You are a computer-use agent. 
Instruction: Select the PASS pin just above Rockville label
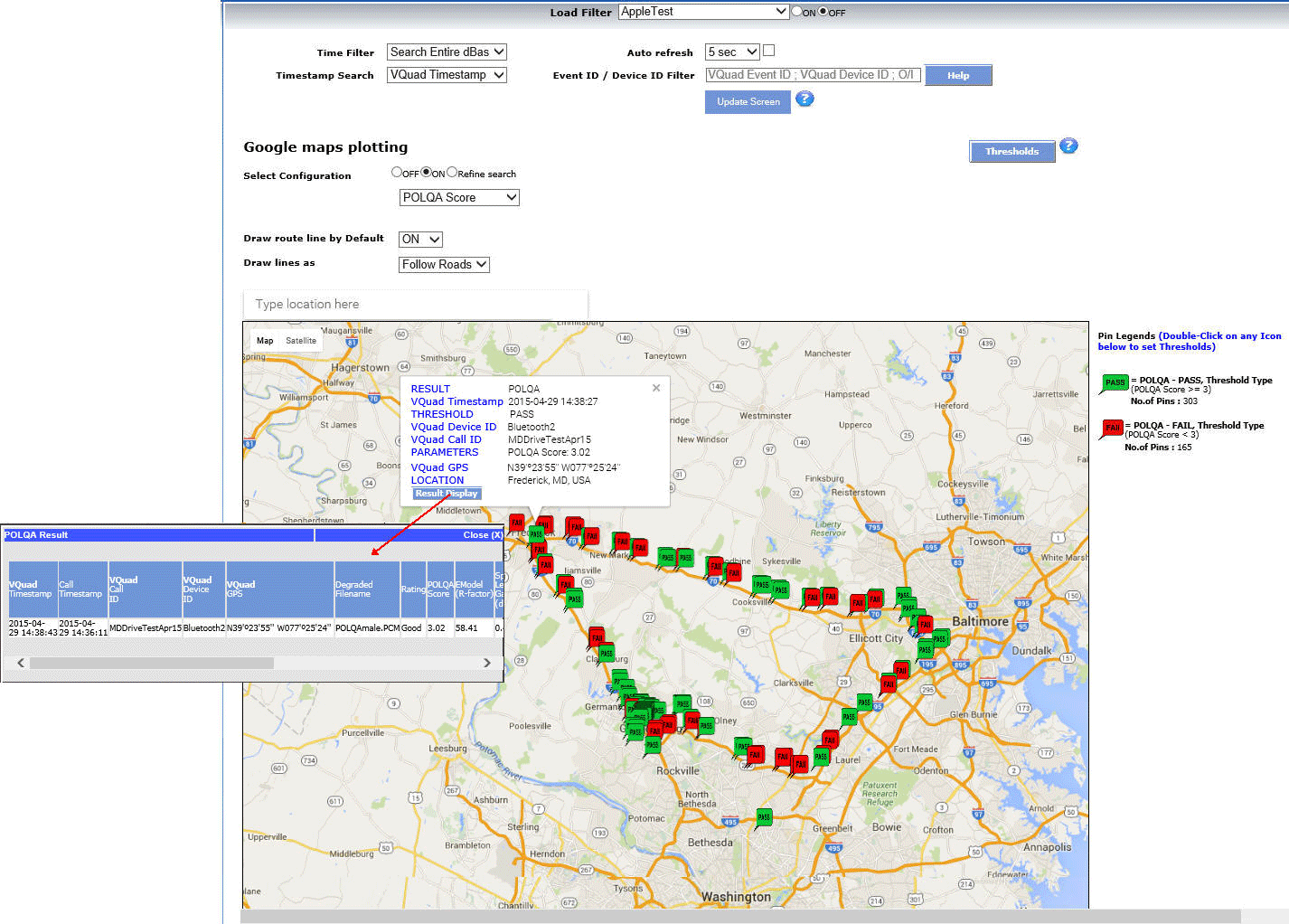[652, 746]
